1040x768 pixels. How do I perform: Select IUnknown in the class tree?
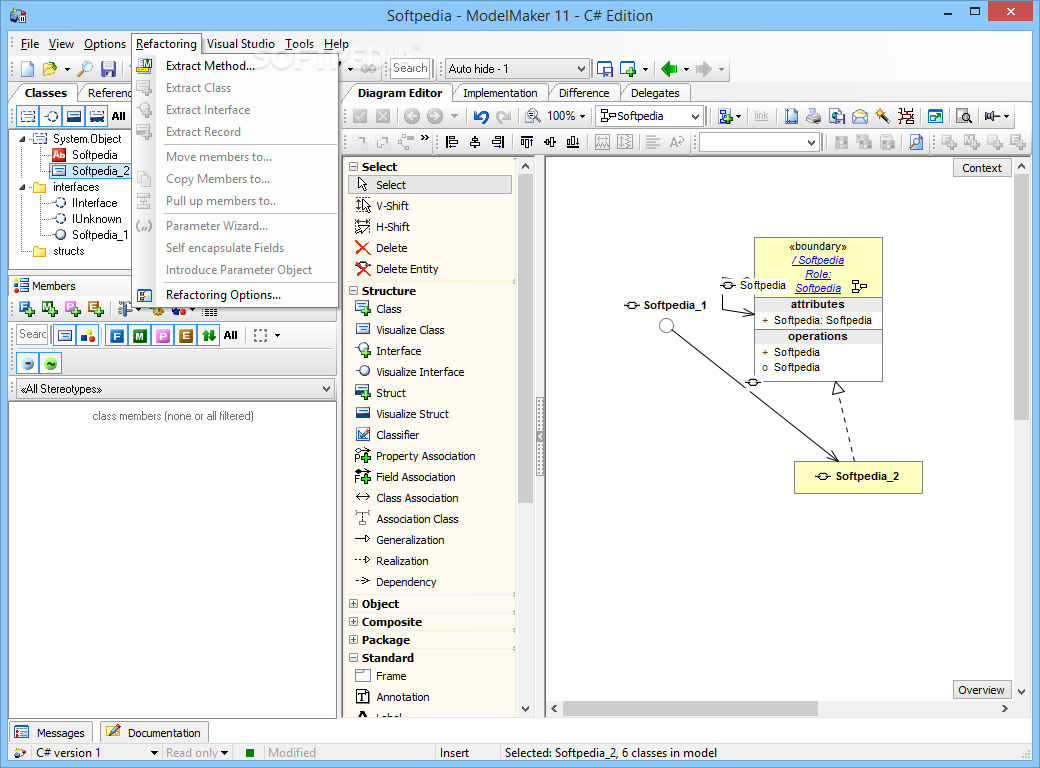pyautogui.click(x=97, y=219)
